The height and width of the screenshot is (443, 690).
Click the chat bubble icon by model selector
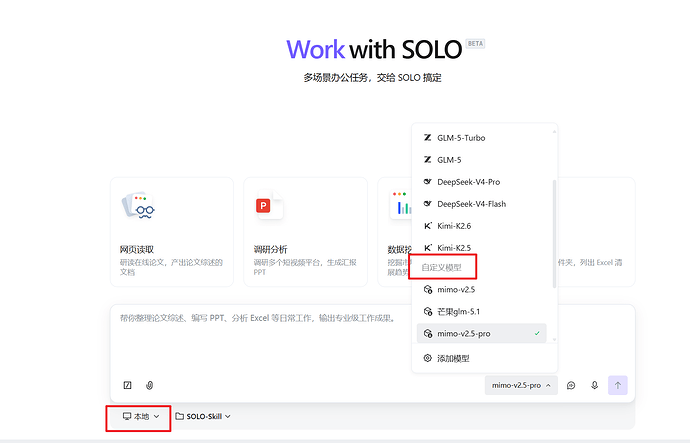click(571, 385)
